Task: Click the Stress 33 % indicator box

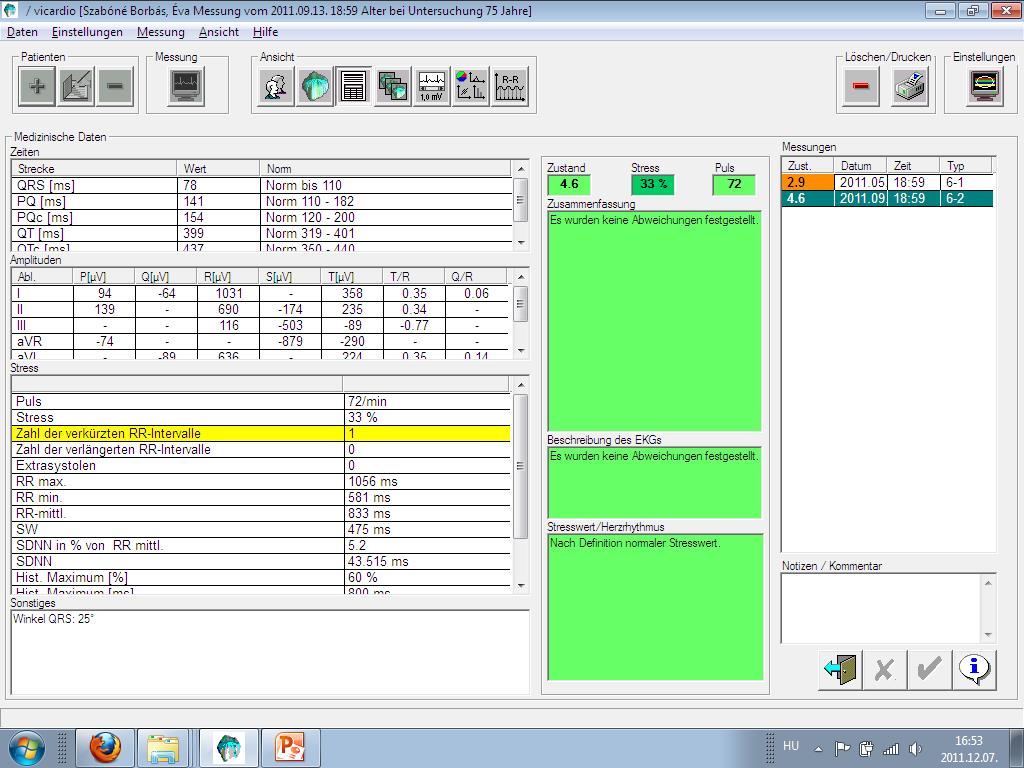Action: (x=652, y=184)
